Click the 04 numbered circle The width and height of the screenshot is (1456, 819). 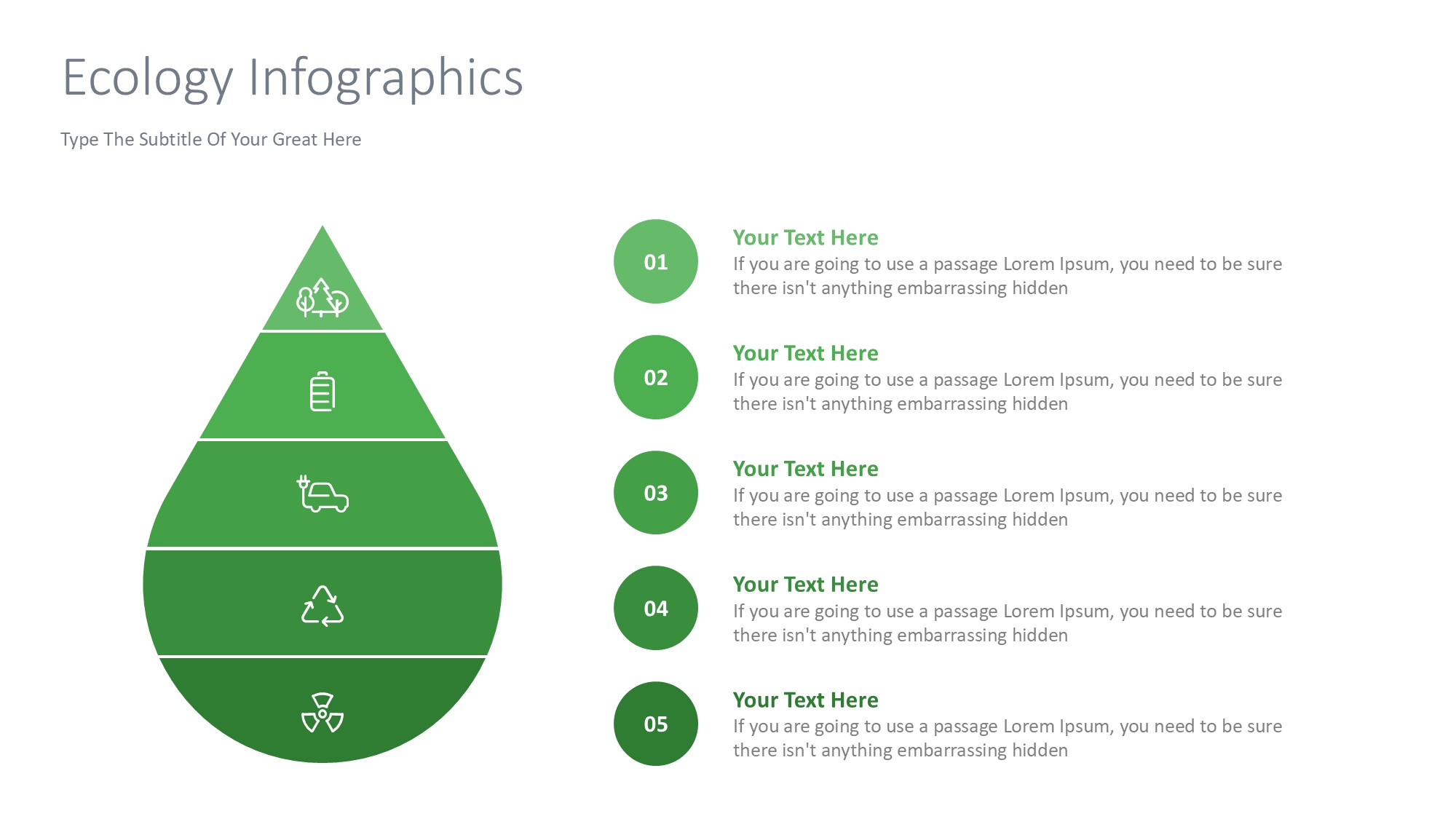tap(655, 609)
